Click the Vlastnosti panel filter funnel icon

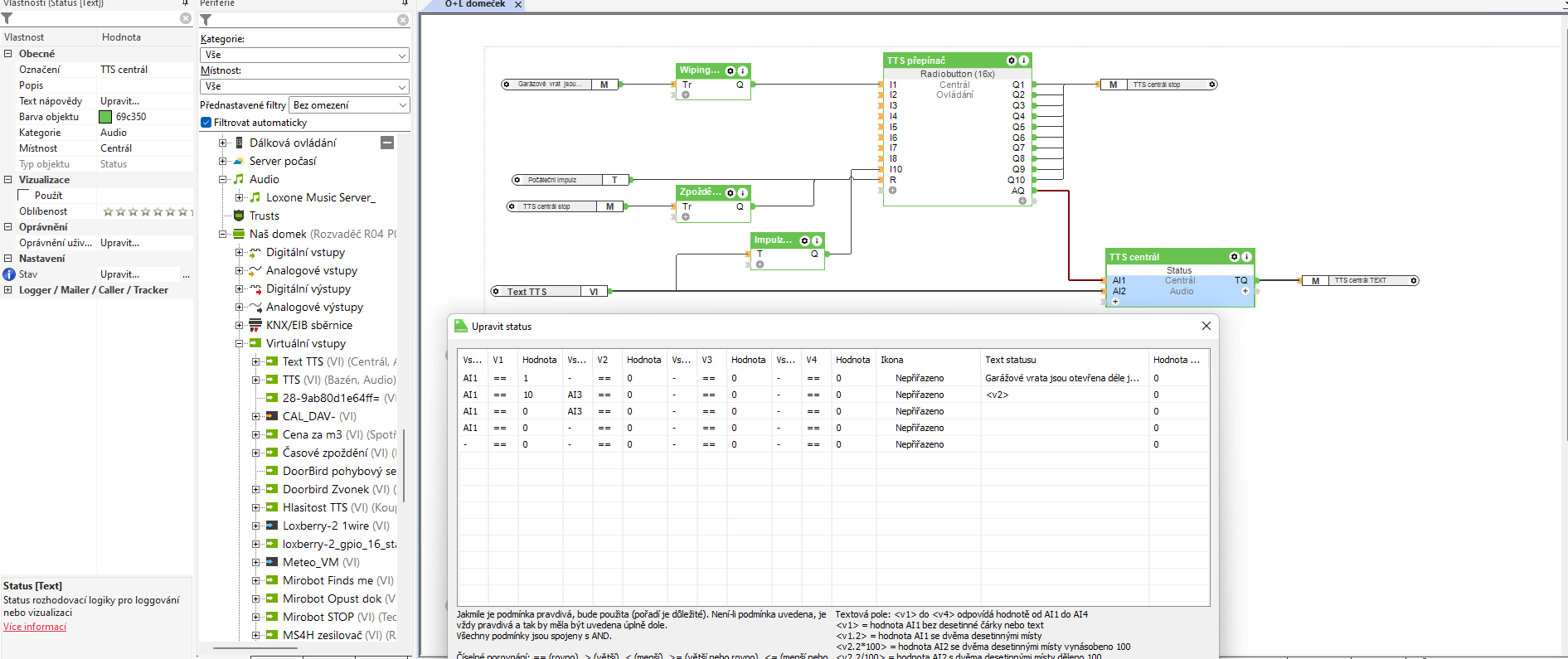point(7,18)
